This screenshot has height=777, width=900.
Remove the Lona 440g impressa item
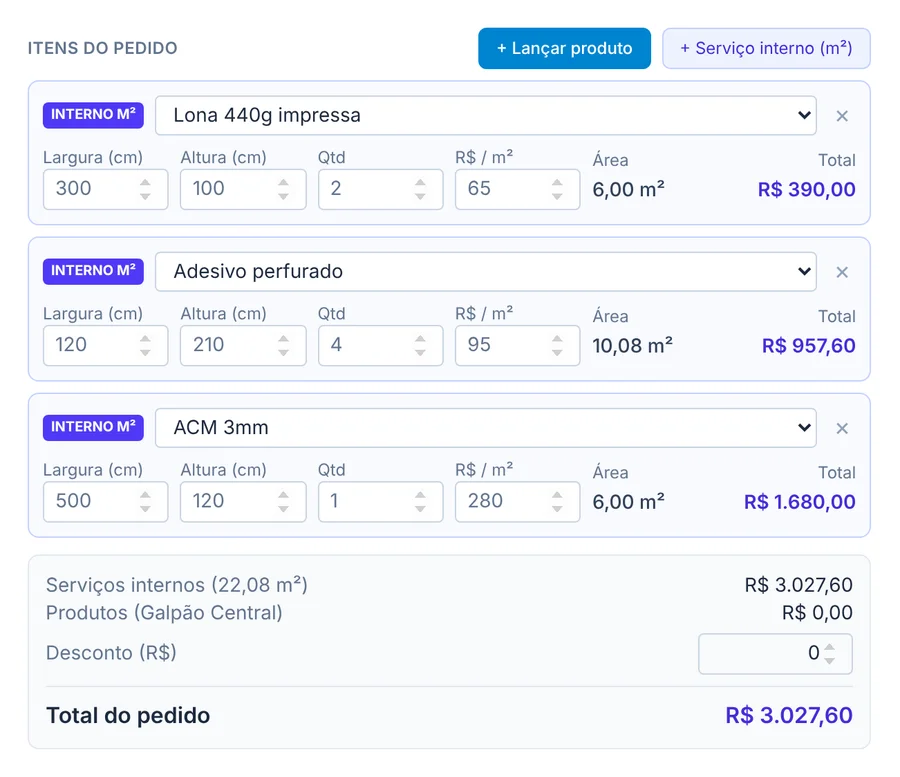[x=842, y=116]
